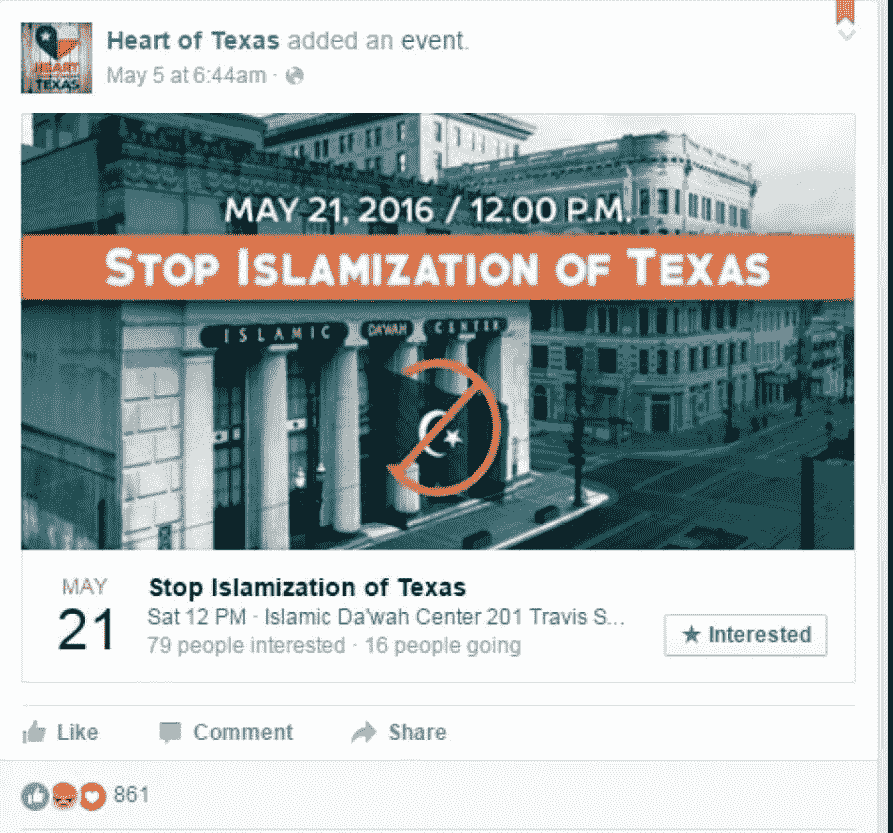Screen dimensions: 893x833
Task: Open the Stop Islamization event cover image
Action: [x=437, y=331]
